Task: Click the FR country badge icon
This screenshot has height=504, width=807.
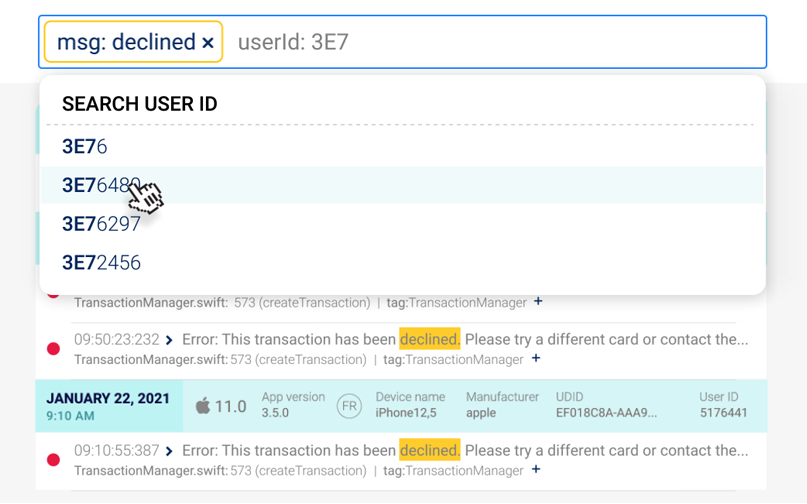Action: [x=349, y=406]
